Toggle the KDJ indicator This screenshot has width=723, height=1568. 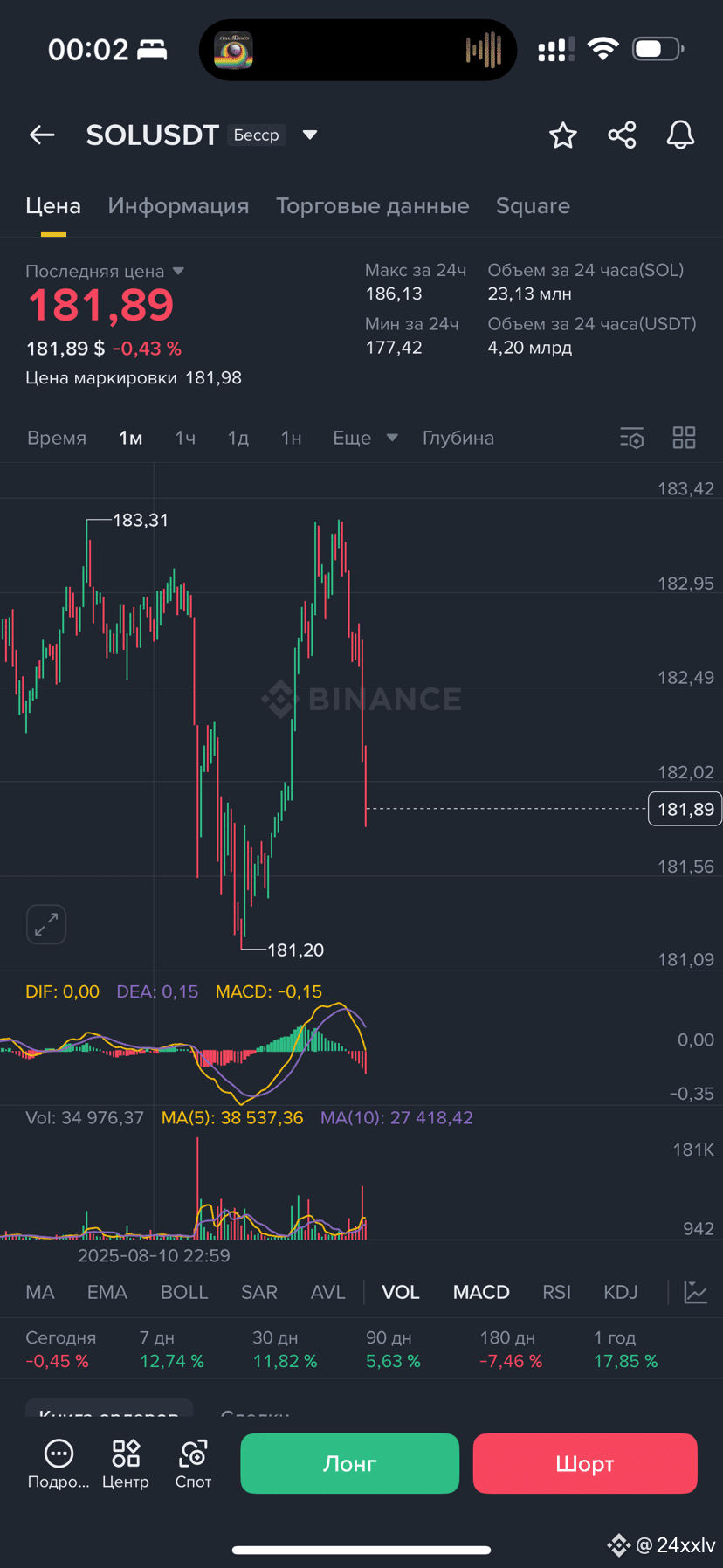621,1292
